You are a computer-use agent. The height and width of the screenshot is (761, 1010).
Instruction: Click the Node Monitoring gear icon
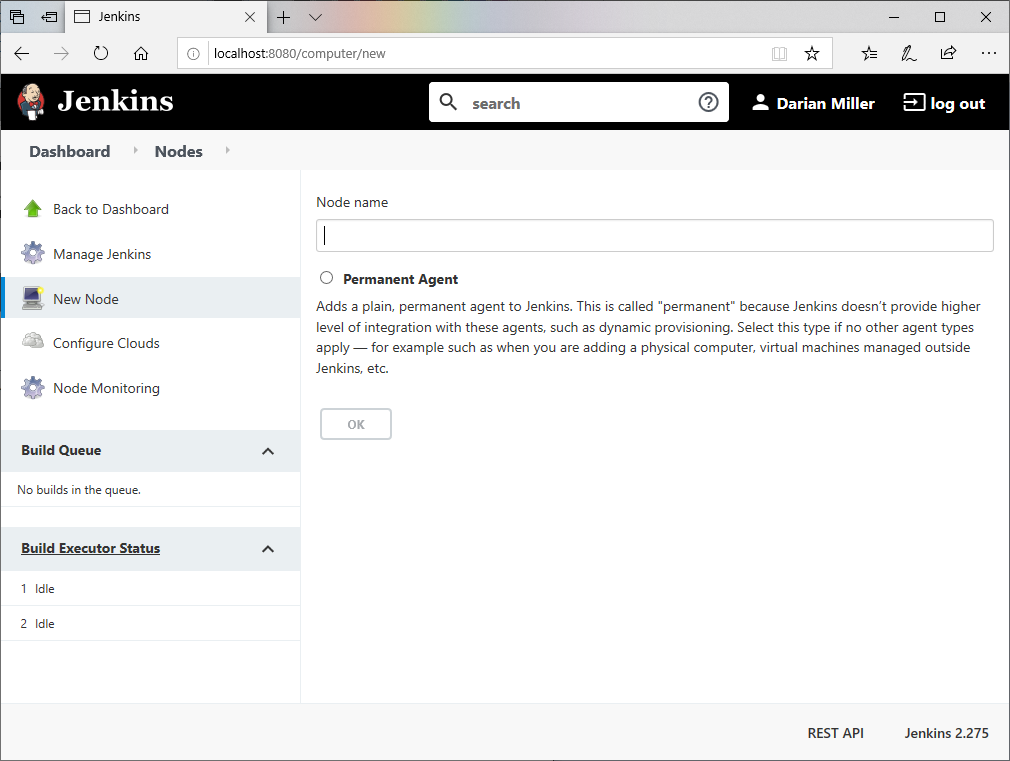click(33, 388)
